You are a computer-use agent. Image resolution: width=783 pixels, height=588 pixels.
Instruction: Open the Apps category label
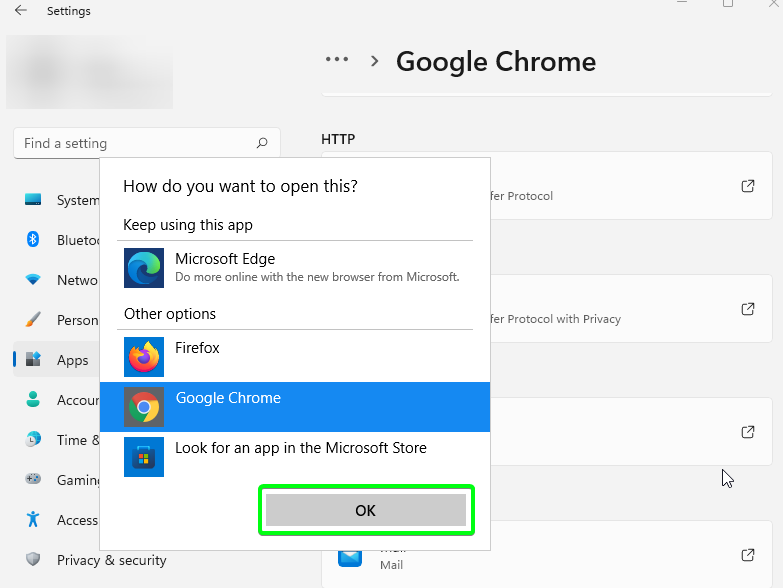(72, 360)
